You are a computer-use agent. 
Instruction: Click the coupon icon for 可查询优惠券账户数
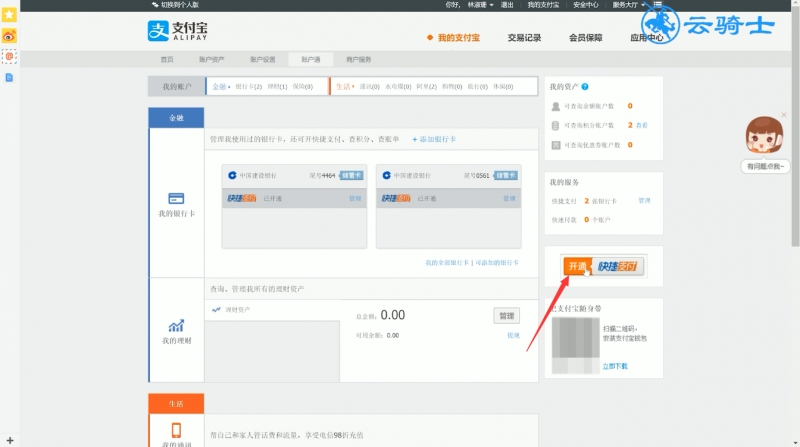click(x=556, y=145)
